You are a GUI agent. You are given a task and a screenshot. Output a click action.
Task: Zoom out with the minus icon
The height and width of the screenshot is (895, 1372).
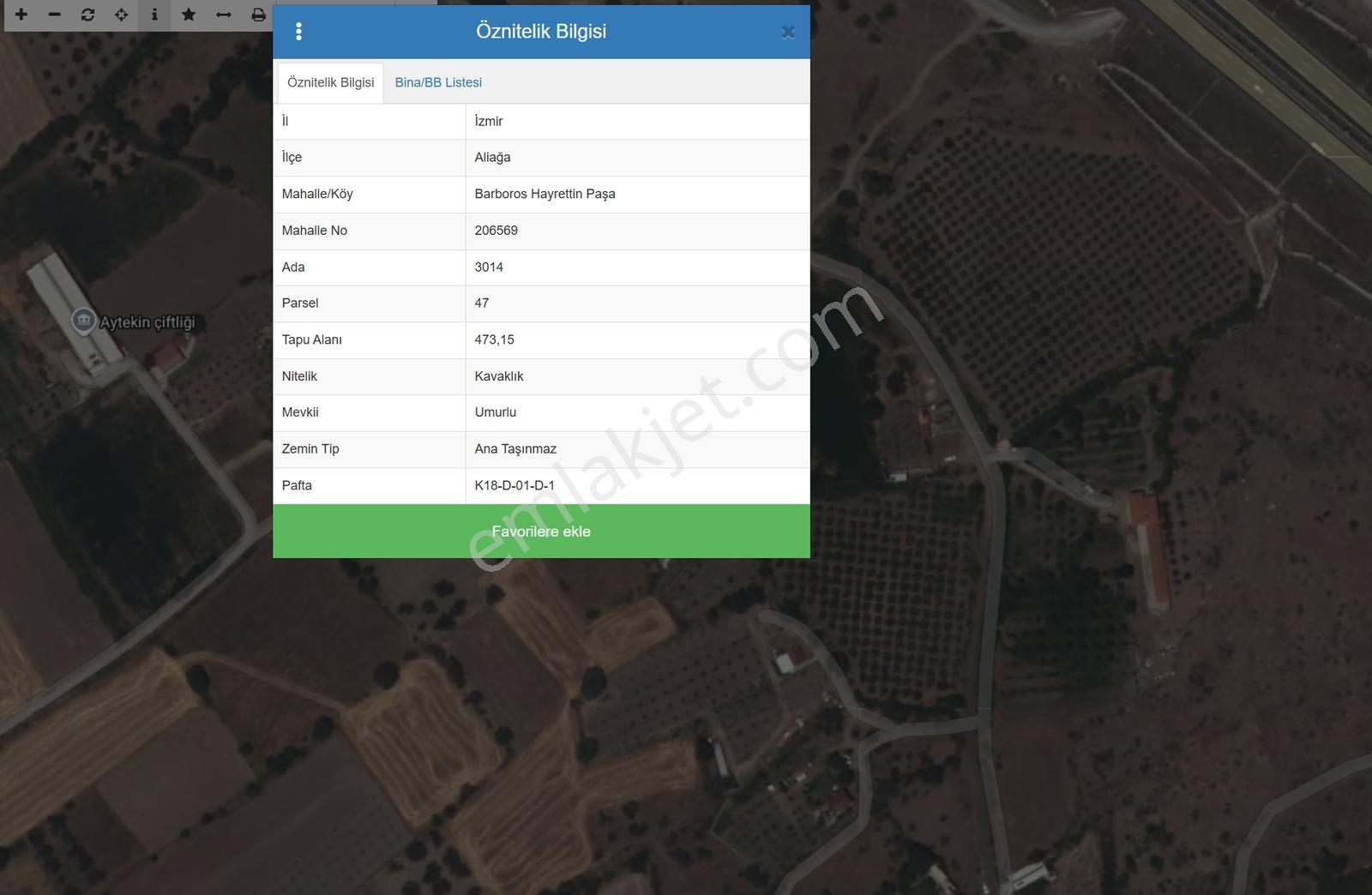click(55, 15)
